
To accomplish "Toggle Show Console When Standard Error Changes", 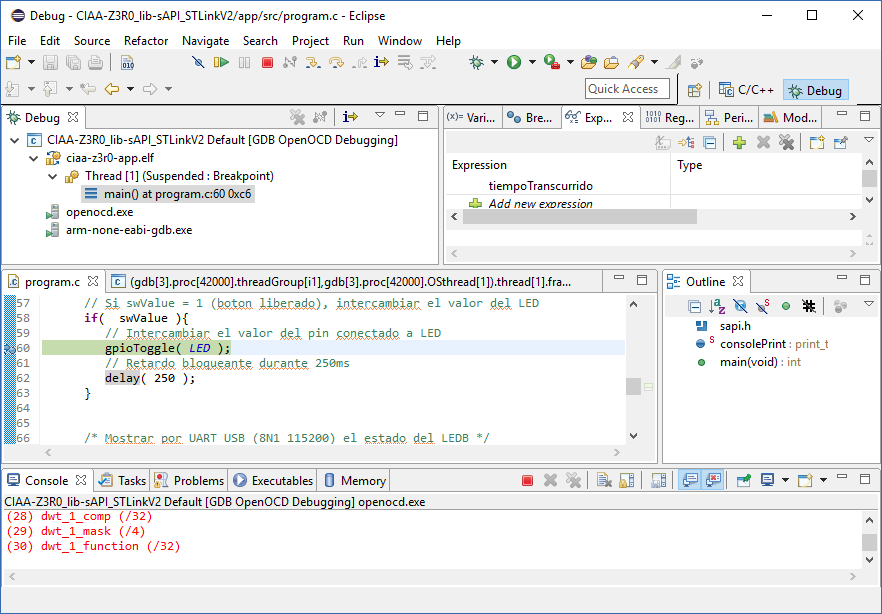I will [x=713, y=481].
